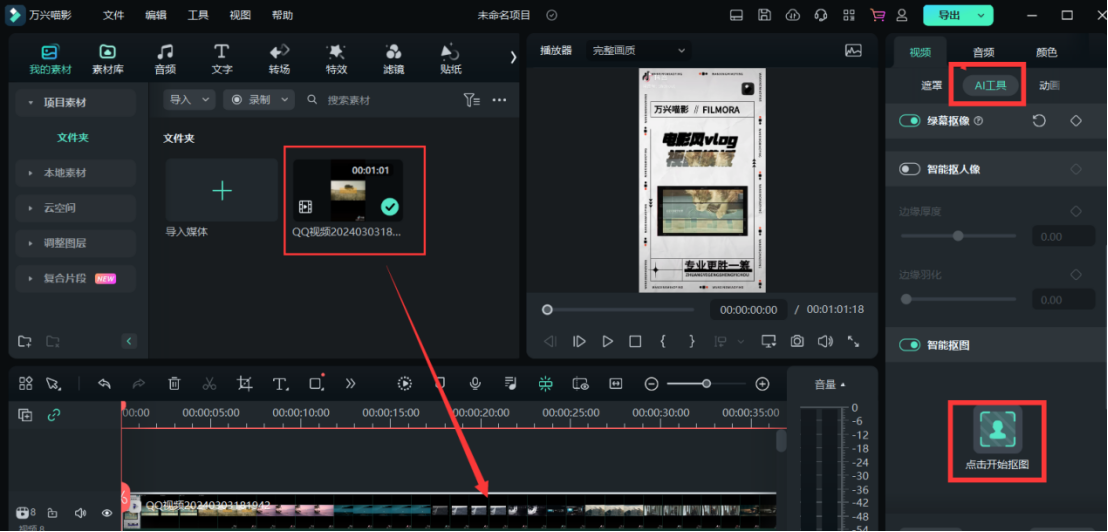
Task: Click the 导出 export button
Action: (957, 15)
